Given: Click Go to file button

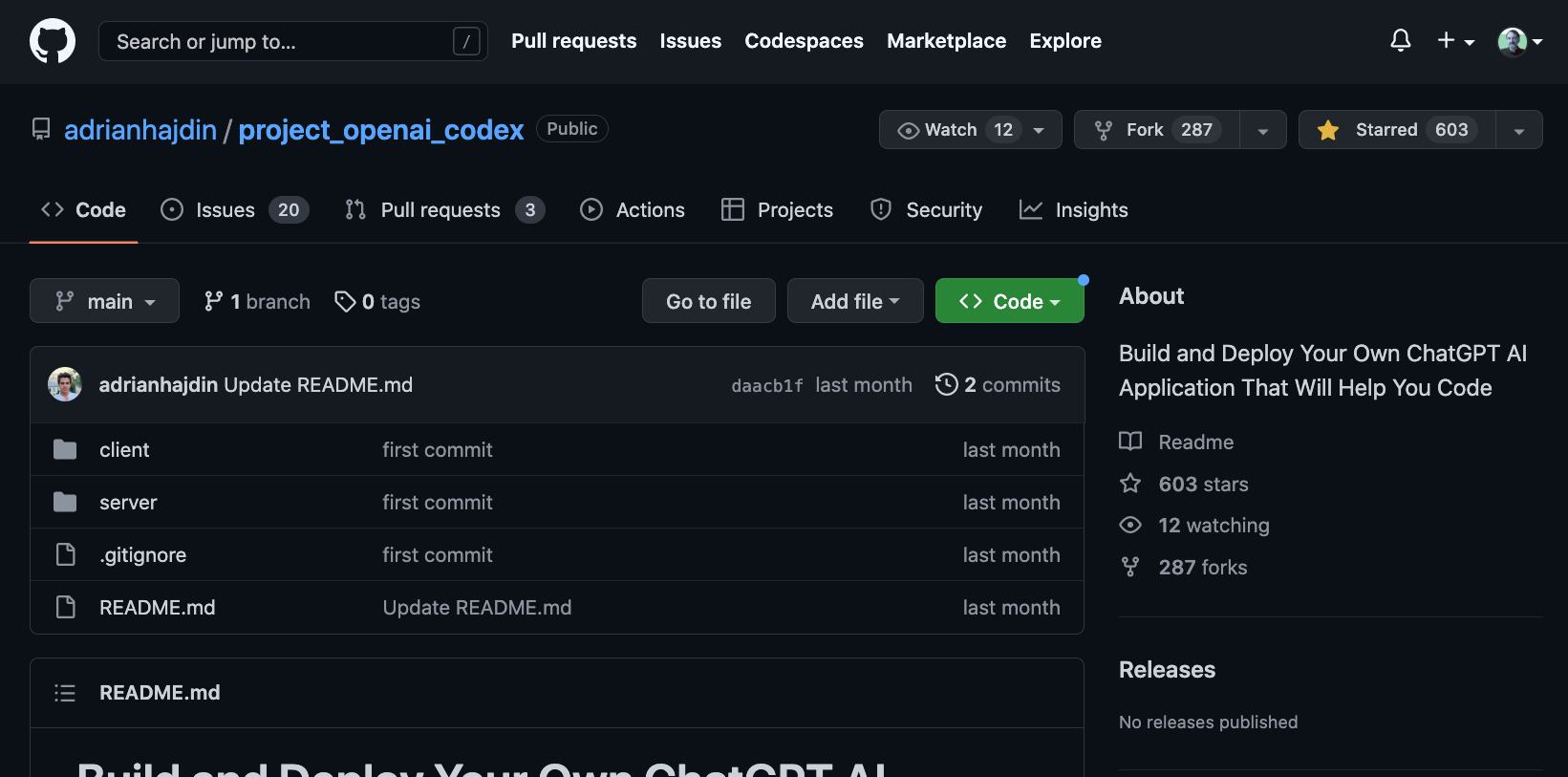Looking at the screenshot, I should tap(708, 301).
